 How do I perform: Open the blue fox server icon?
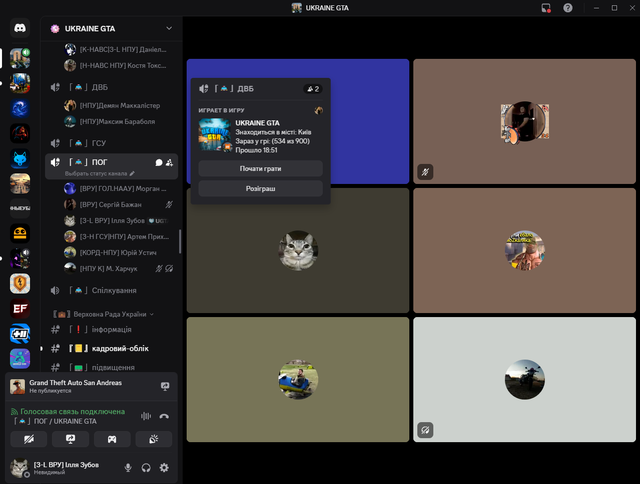click(20, 158)
